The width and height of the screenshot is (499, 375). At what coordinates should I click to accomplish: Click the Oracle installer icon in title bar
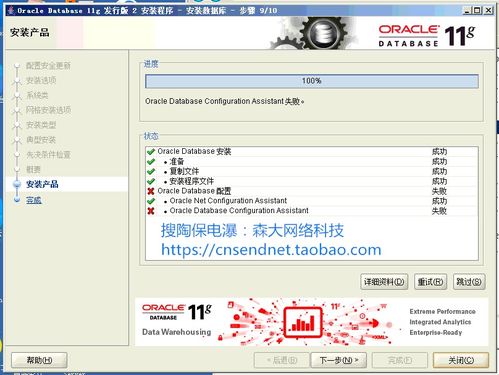pyautogui.click(x=11, y=10)
